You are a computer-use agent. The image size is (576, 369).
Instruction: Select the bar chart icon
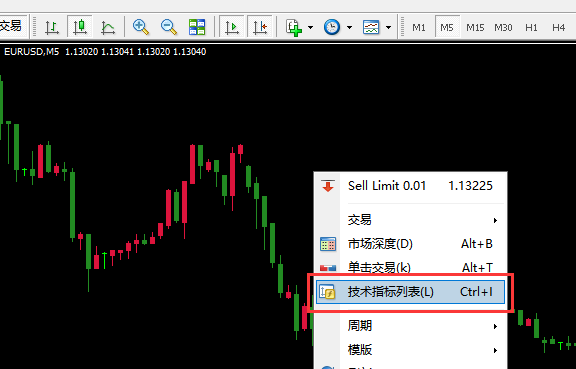[52, 27]
